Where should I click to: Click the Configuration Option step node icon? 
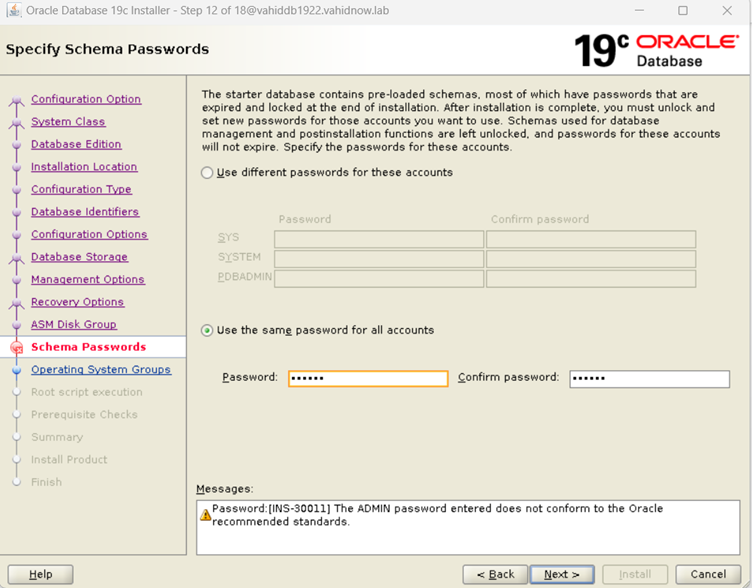pyautogui.click(x=17, y=100)
